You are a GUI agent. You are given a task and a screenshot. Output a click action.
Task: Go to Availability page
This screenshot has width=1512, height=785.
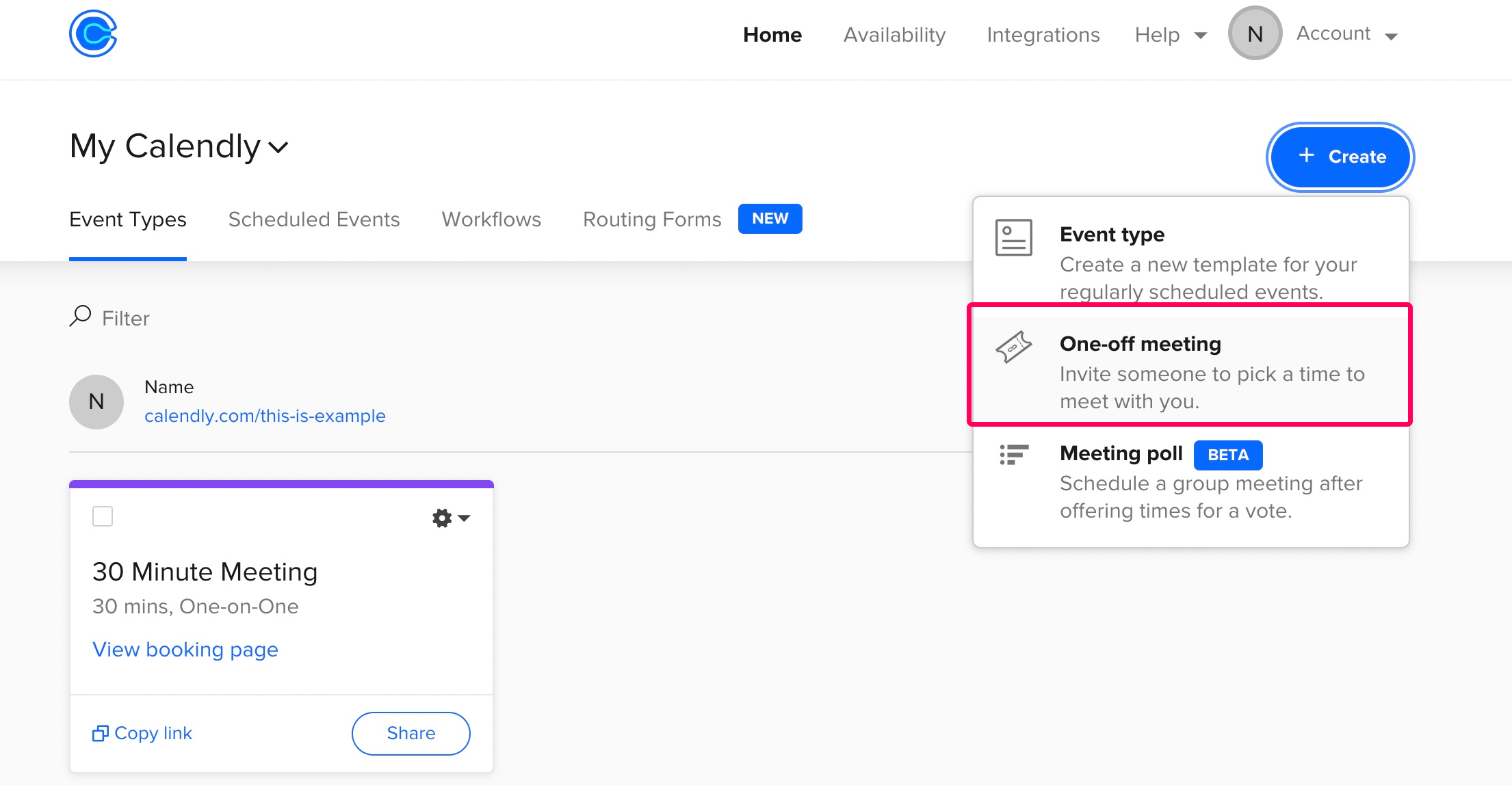(894, 35)
